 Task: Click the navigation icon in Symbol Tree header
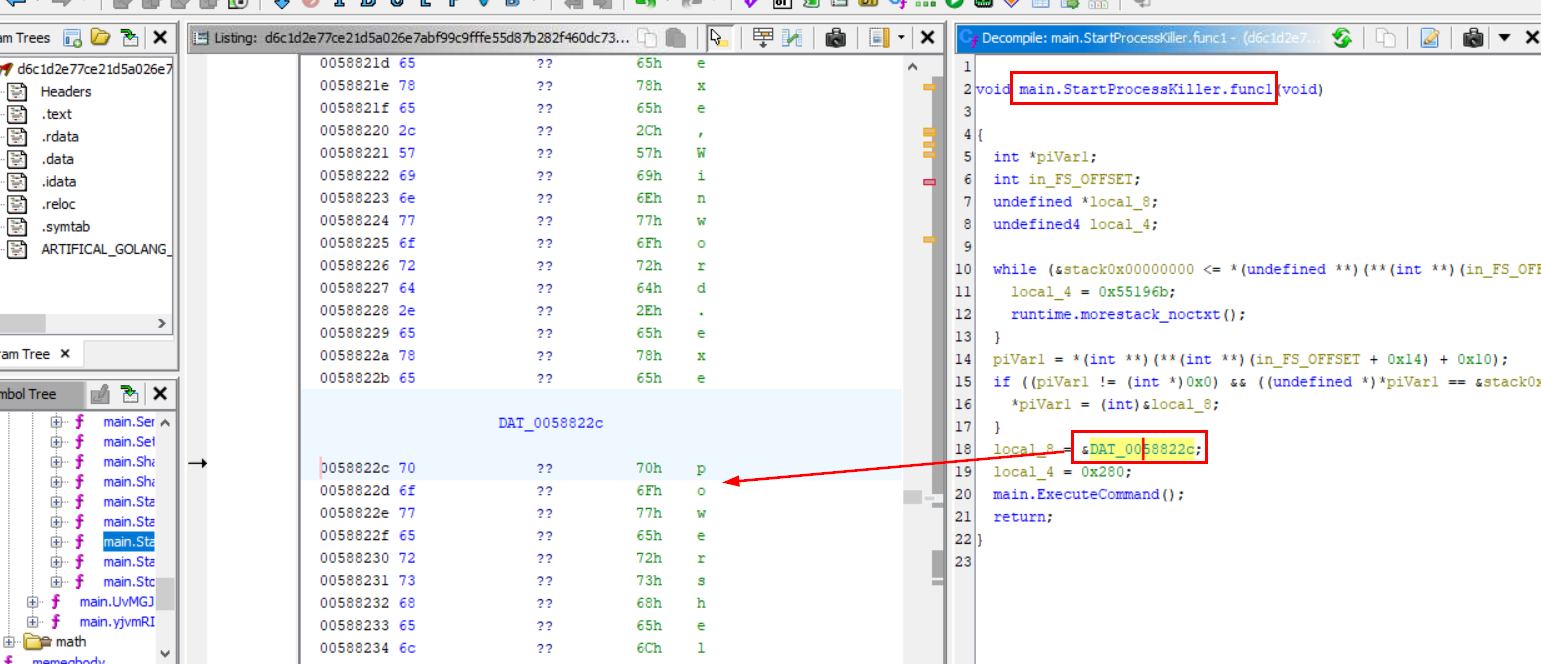click(129, 394)
